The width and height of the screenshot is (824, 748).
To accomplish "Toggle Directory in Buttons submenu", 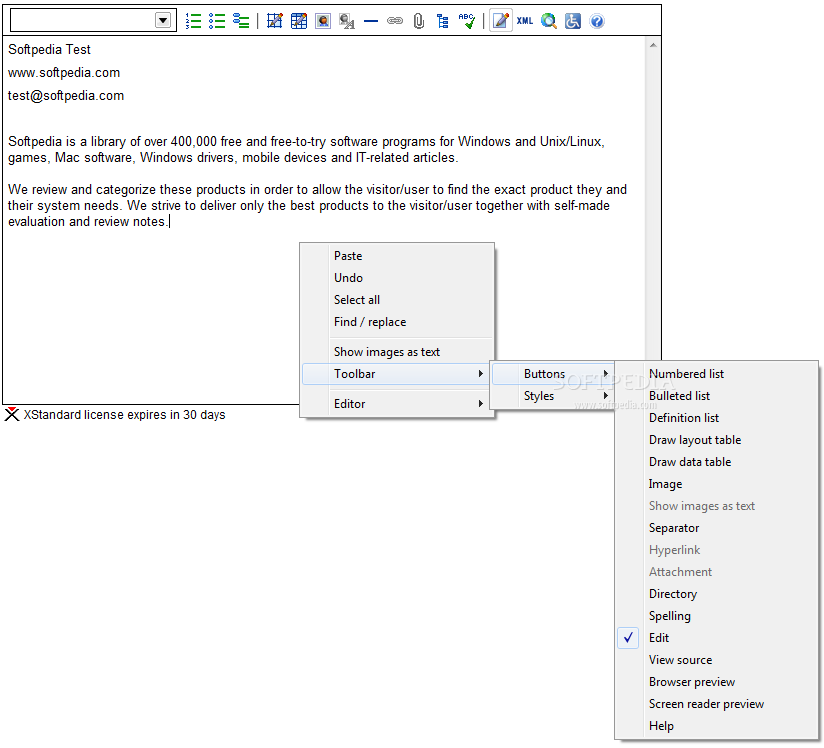I will click(716, 594).
